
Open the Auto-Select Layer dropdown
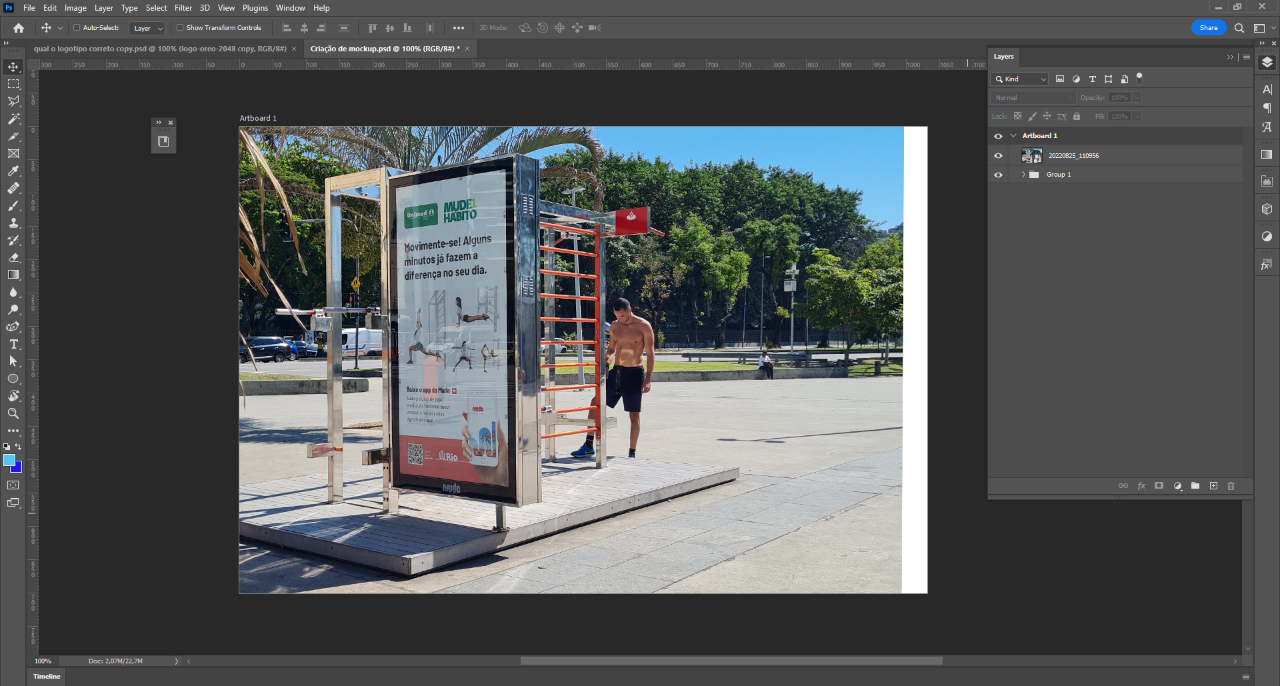(x=148, y=28)
